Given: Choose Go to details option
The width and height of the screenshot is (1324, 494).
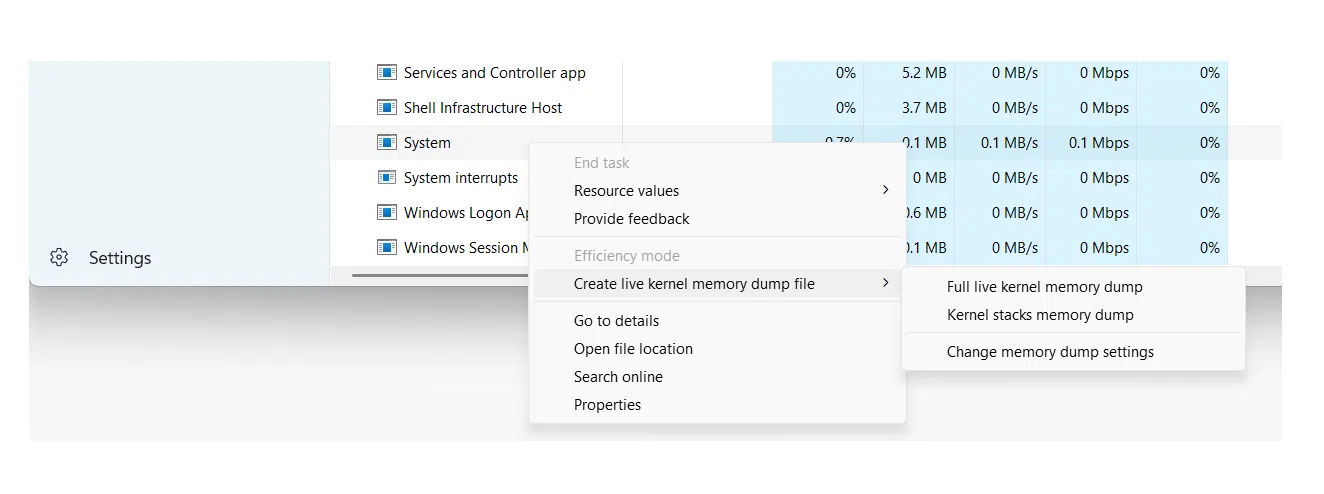Looking at the screenshot, I should coord(616,321).
